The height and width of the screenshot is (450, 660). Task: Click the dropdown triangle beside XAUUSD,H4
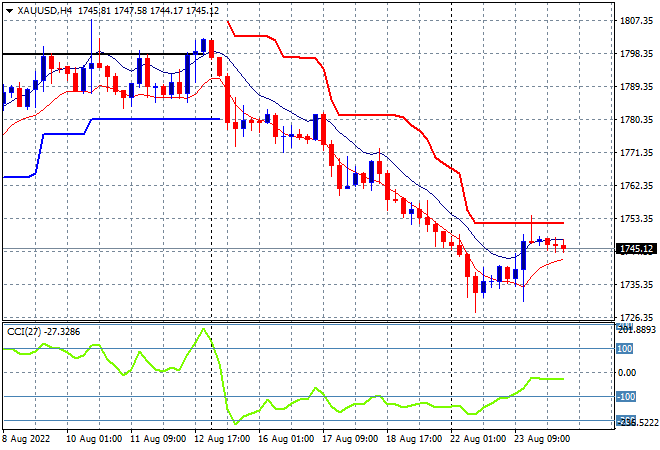[x=10, y=11]
